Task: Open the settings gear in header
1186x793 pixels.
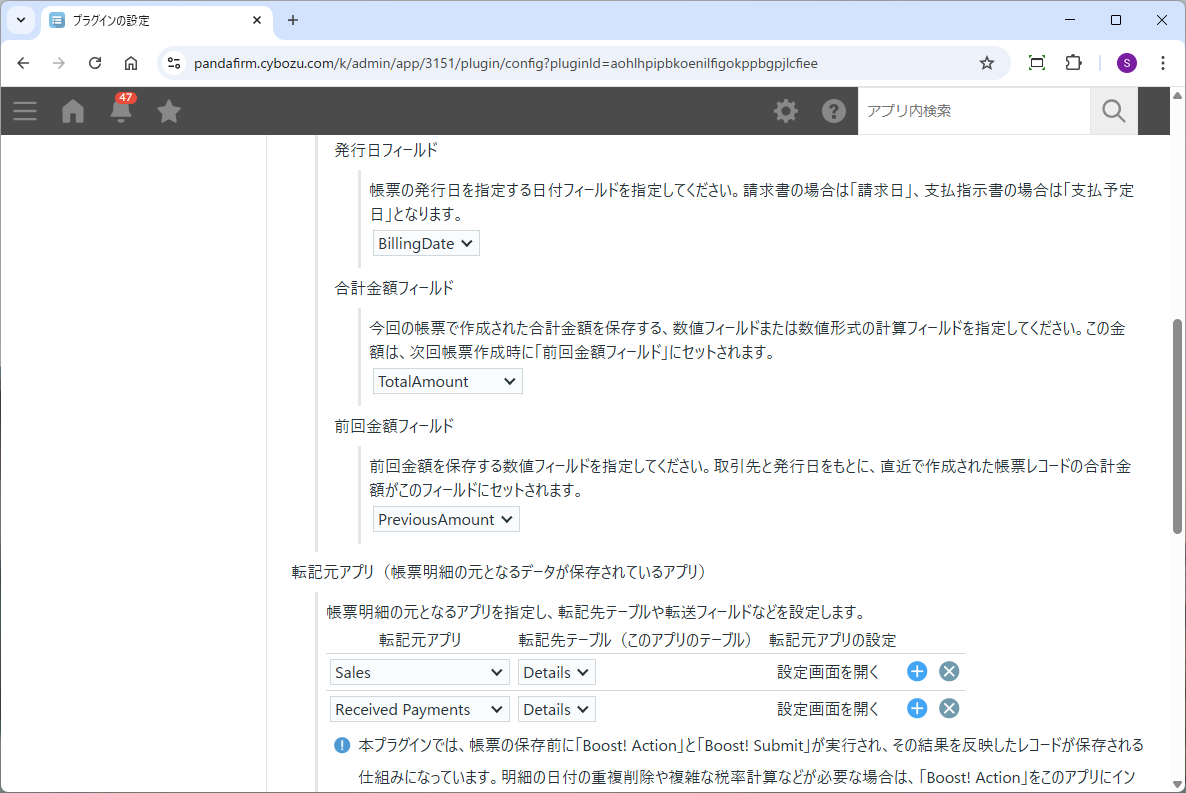Action: [x=786, y=111]
